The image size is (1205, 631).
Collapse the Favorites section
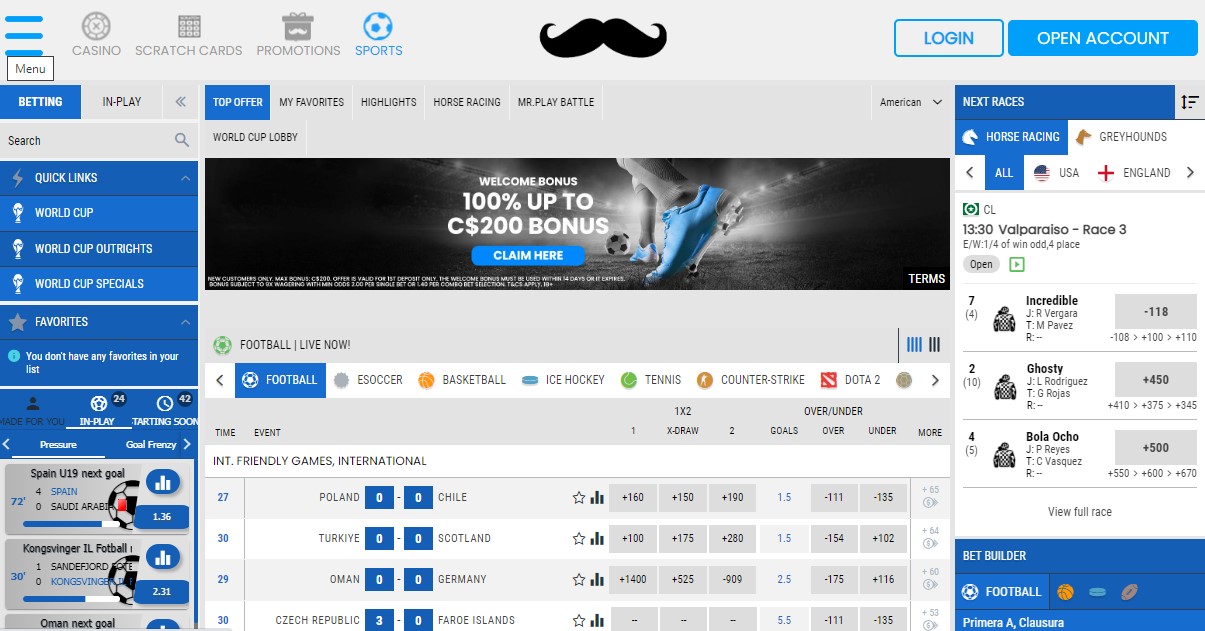pos(185,322)
